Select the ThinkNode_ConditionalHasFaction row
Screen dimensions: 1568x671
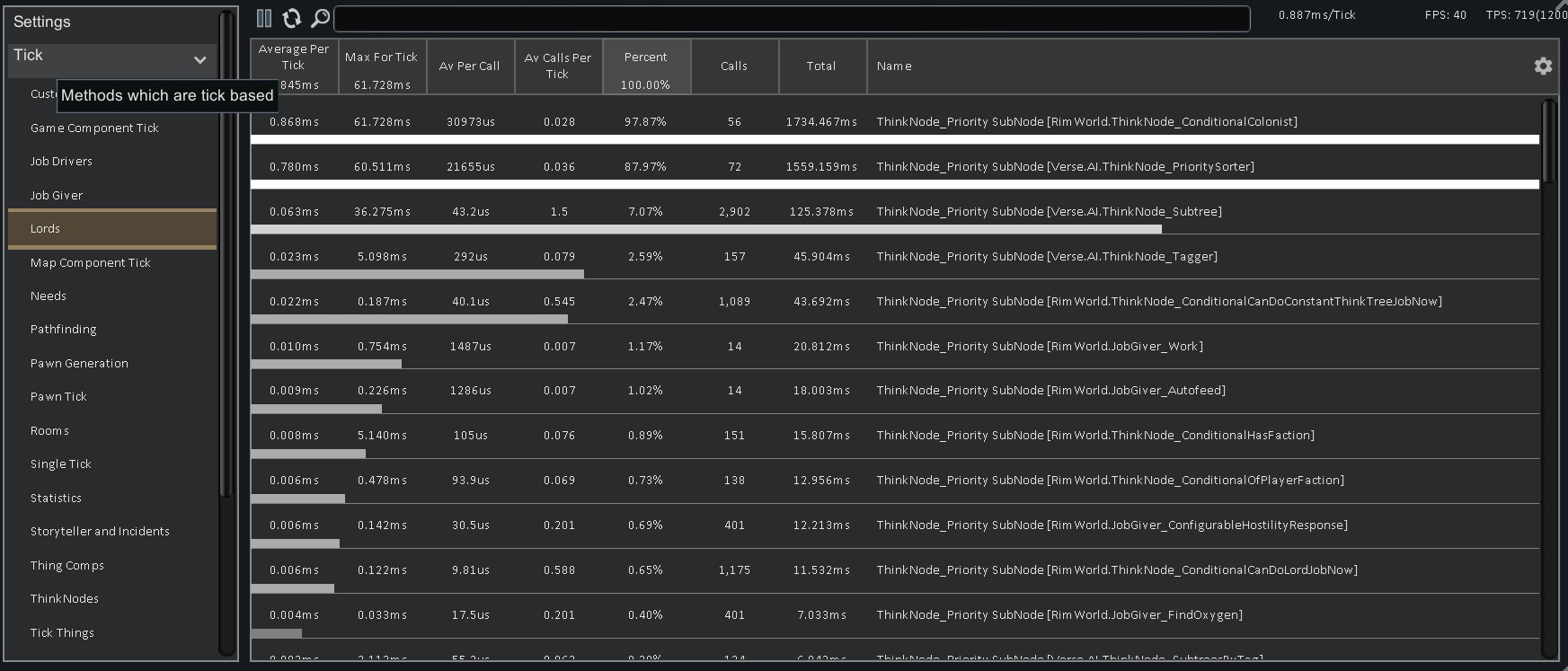[895, 436]
